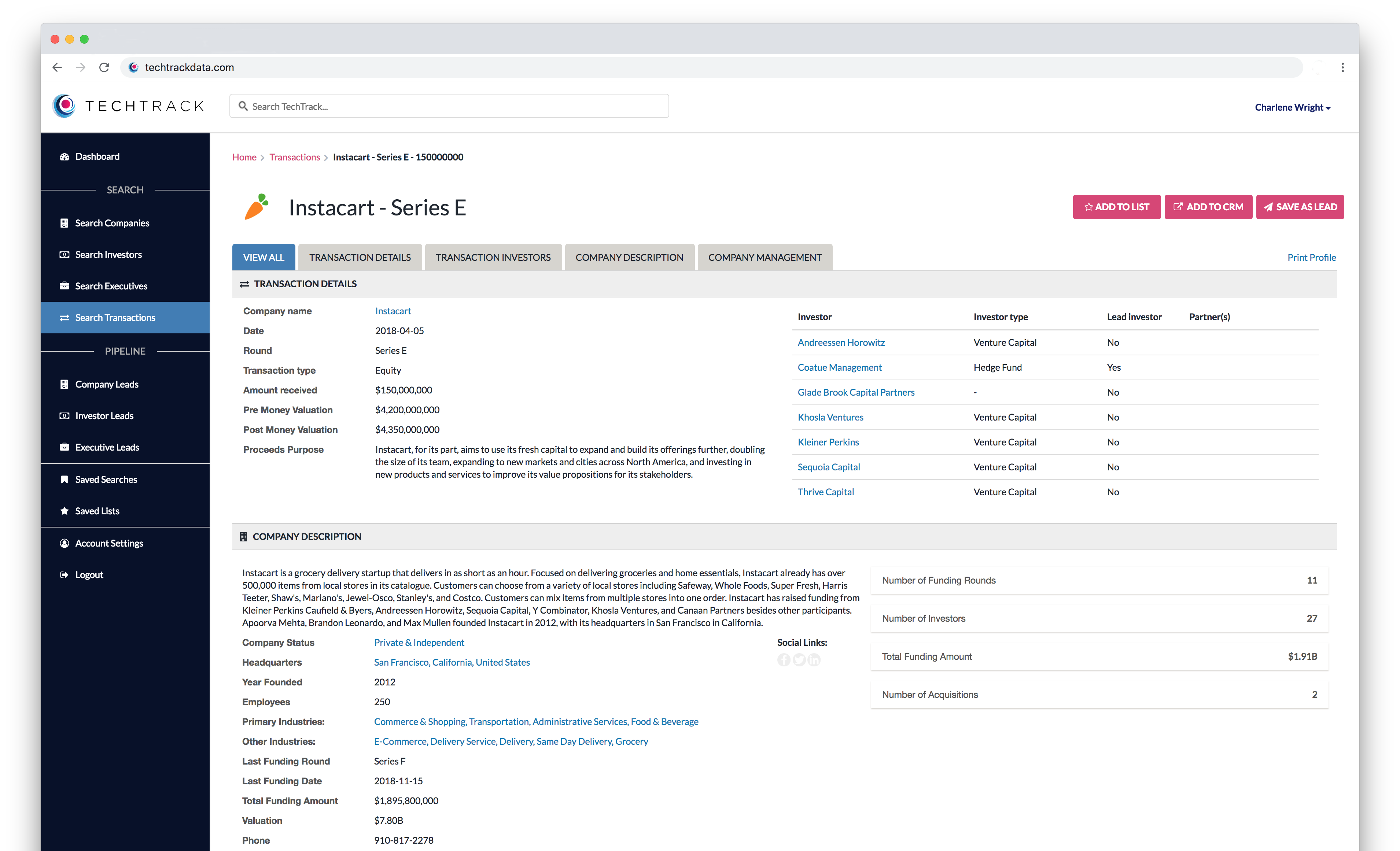The height and width of the screenshot is (851, 1400).
Task: Open Instacart's LinkedIn social link
Action: 814,659
